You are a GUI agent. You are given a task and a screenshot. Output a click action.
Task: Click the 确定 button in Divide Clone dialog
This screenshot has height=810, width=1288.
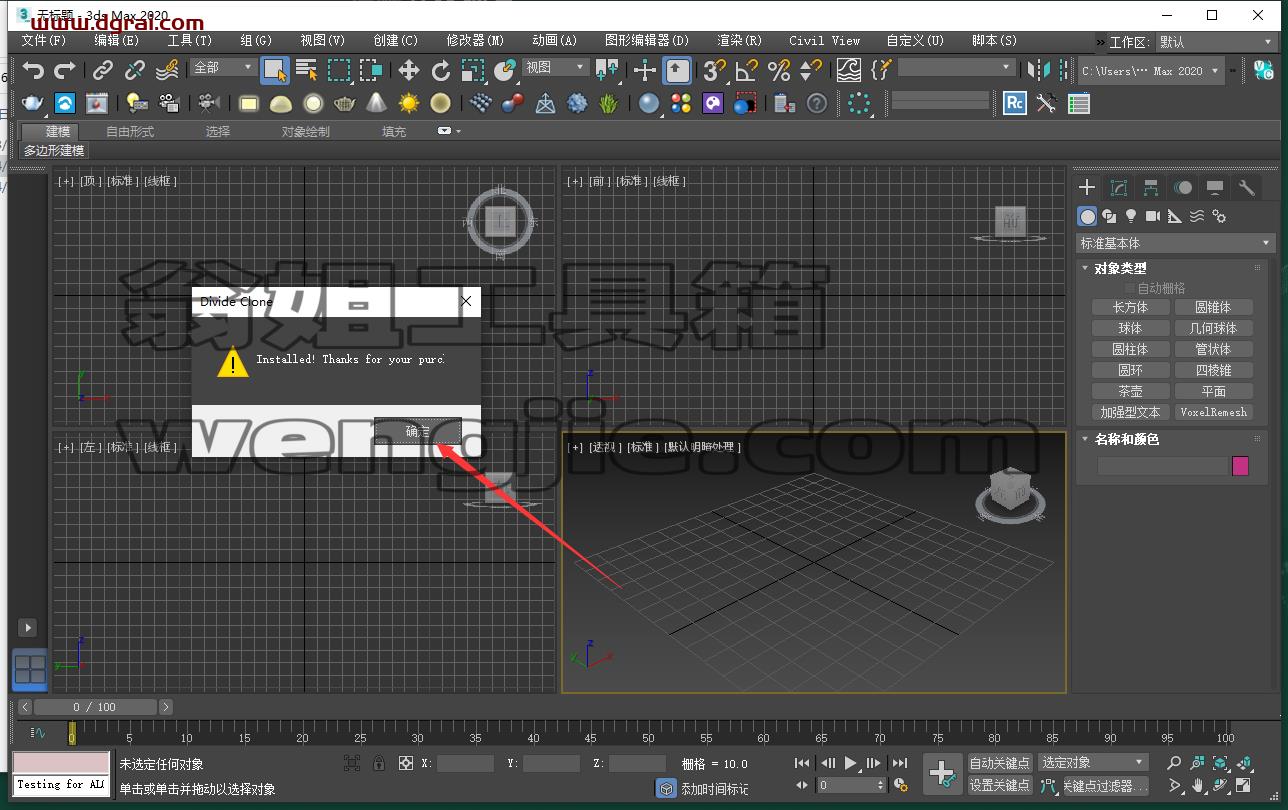[418, 431]
